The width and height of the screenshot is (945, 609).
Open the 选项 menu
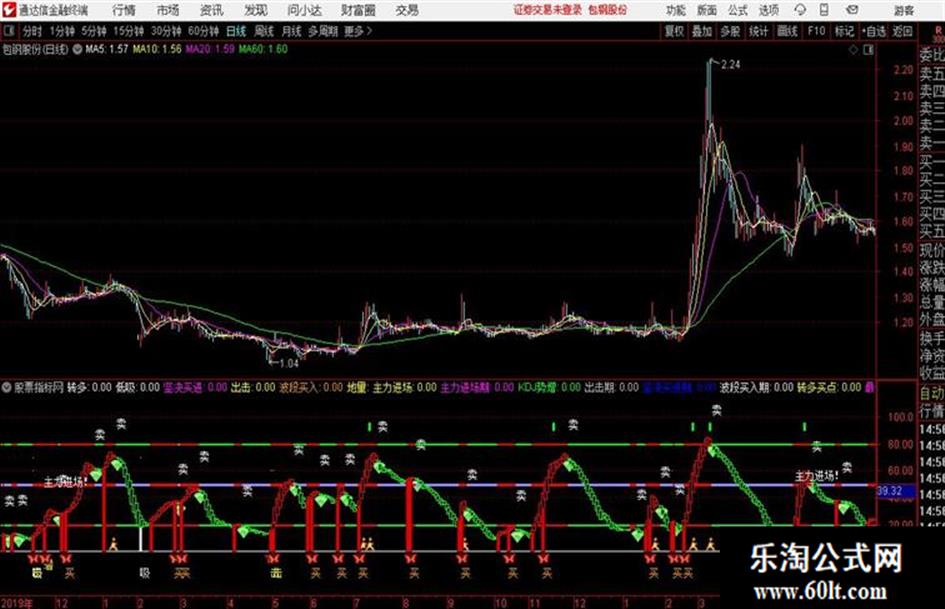tap(769, 10)
